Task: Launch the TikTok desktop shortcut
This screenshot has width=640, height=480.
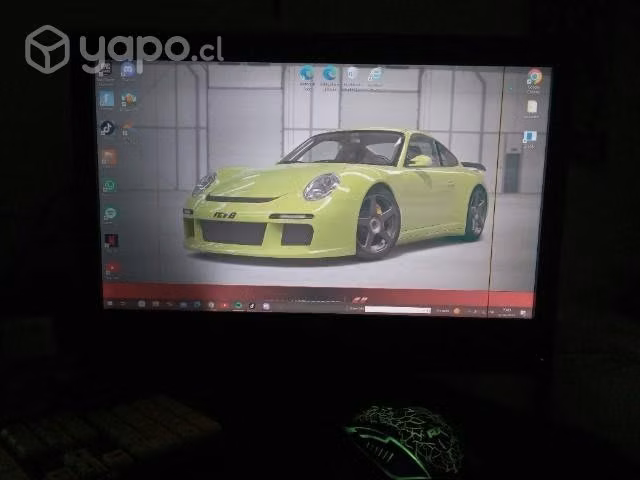Action: point(107,128)
